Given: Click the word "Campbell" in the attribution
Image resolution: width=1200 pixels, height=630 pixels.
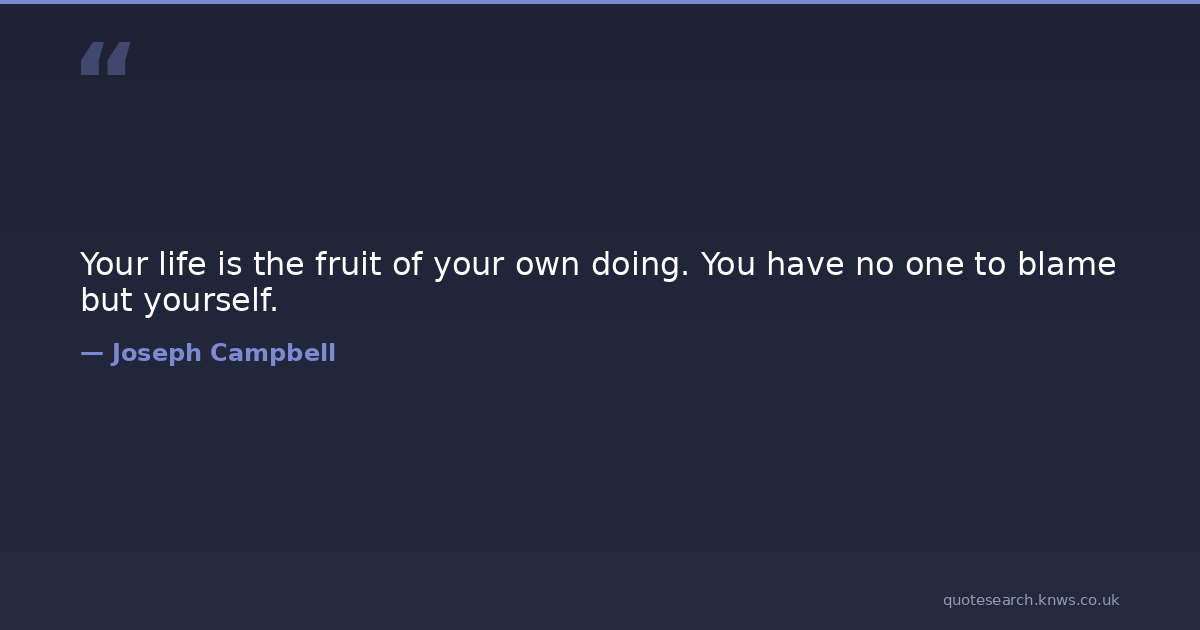Looking at the screenshot, I should 272,353.
